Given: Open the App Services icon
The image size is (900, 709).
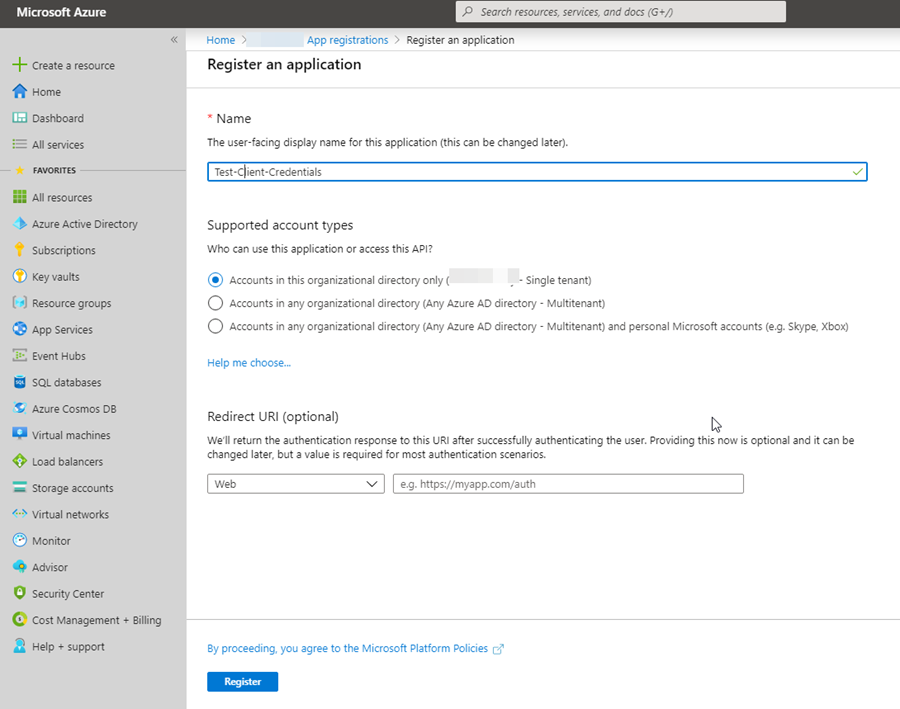Looking at the screenshot, I should (20, 329).
